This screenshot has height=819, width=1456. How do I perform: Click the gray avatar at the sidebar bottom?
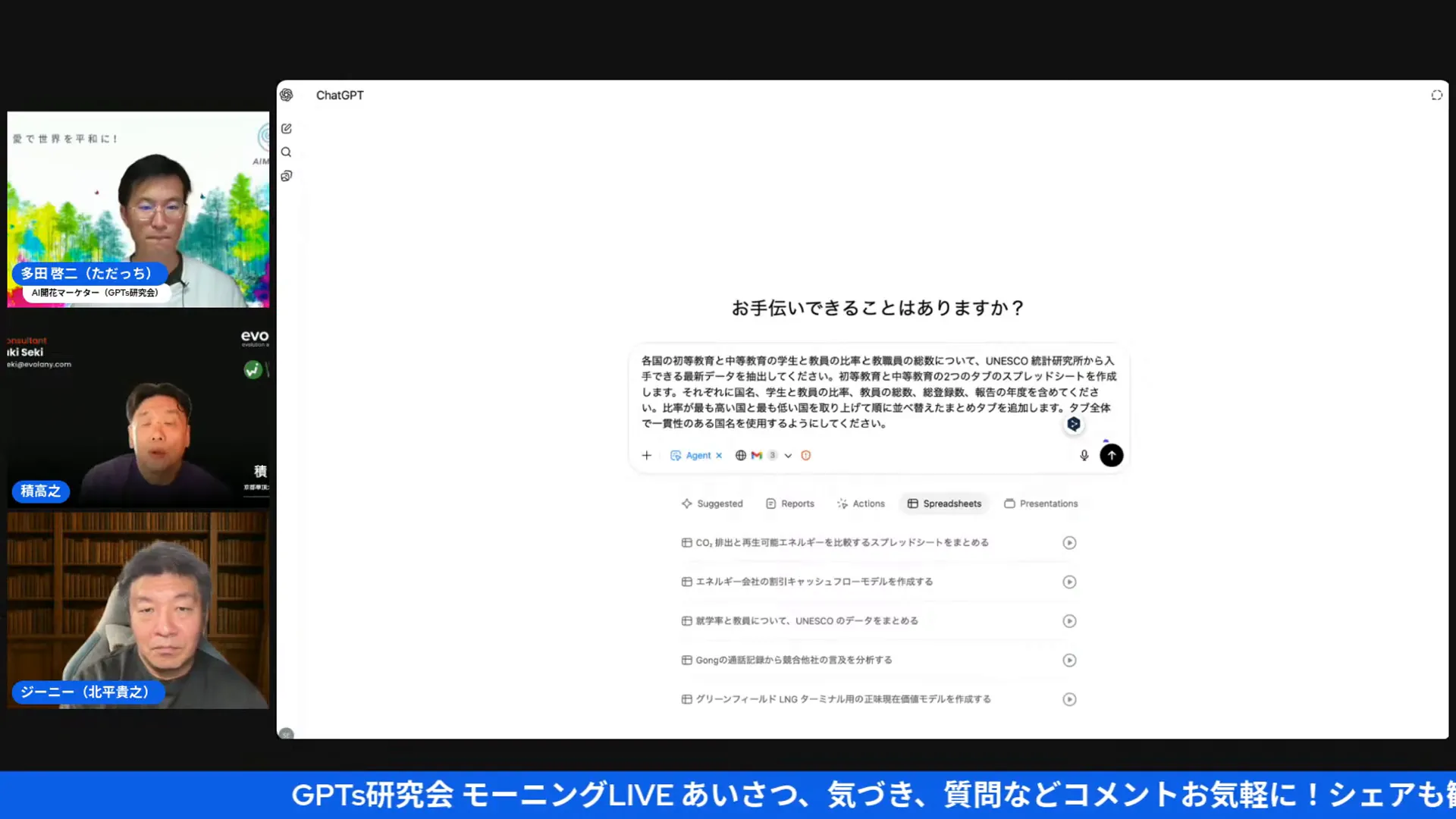point(286,733)
